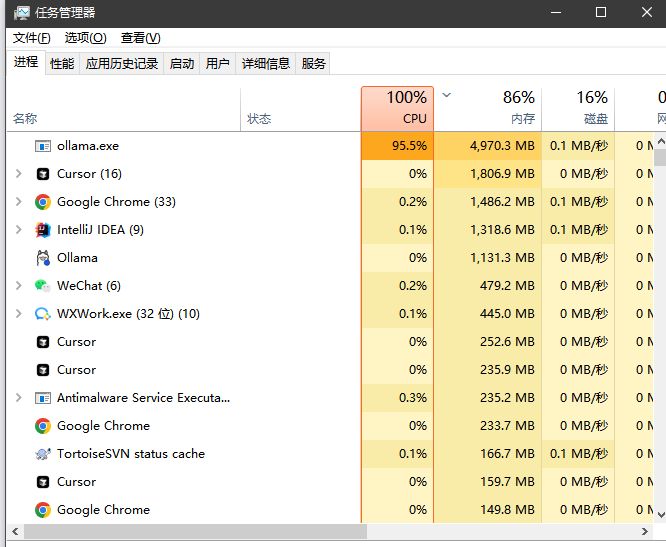Expand the Antimalware Service Executable group
This screenshot has width=666, height=547.
[x=18, y=398]
